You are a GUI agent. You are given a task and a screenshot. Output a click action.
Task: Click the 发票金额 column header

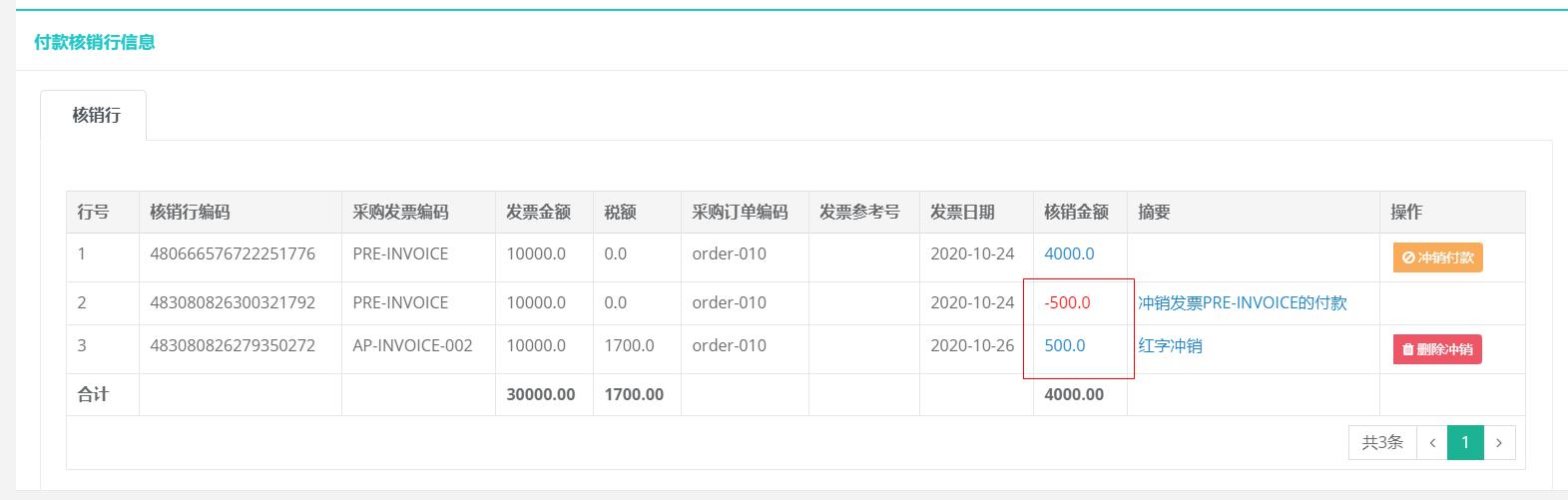pos(538,212)
